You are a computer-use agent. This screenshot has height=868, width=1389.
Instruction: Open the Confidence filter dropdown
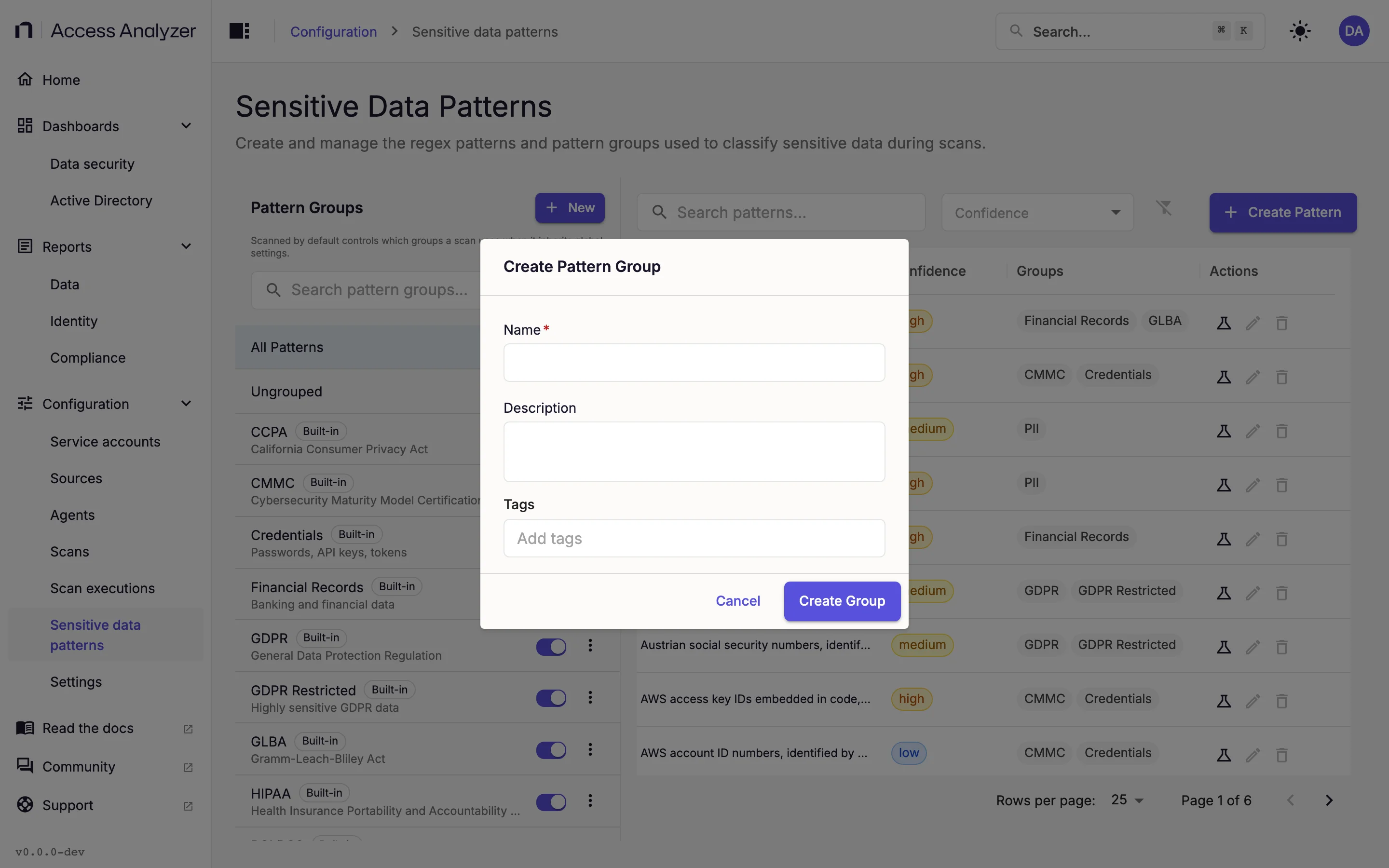[1037, 213]
